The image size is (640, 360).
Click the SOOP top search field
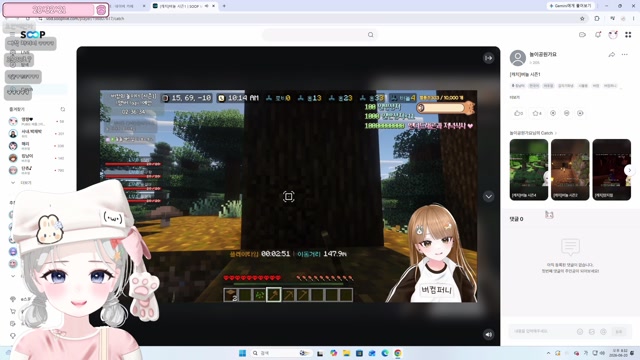click(320, 35)
